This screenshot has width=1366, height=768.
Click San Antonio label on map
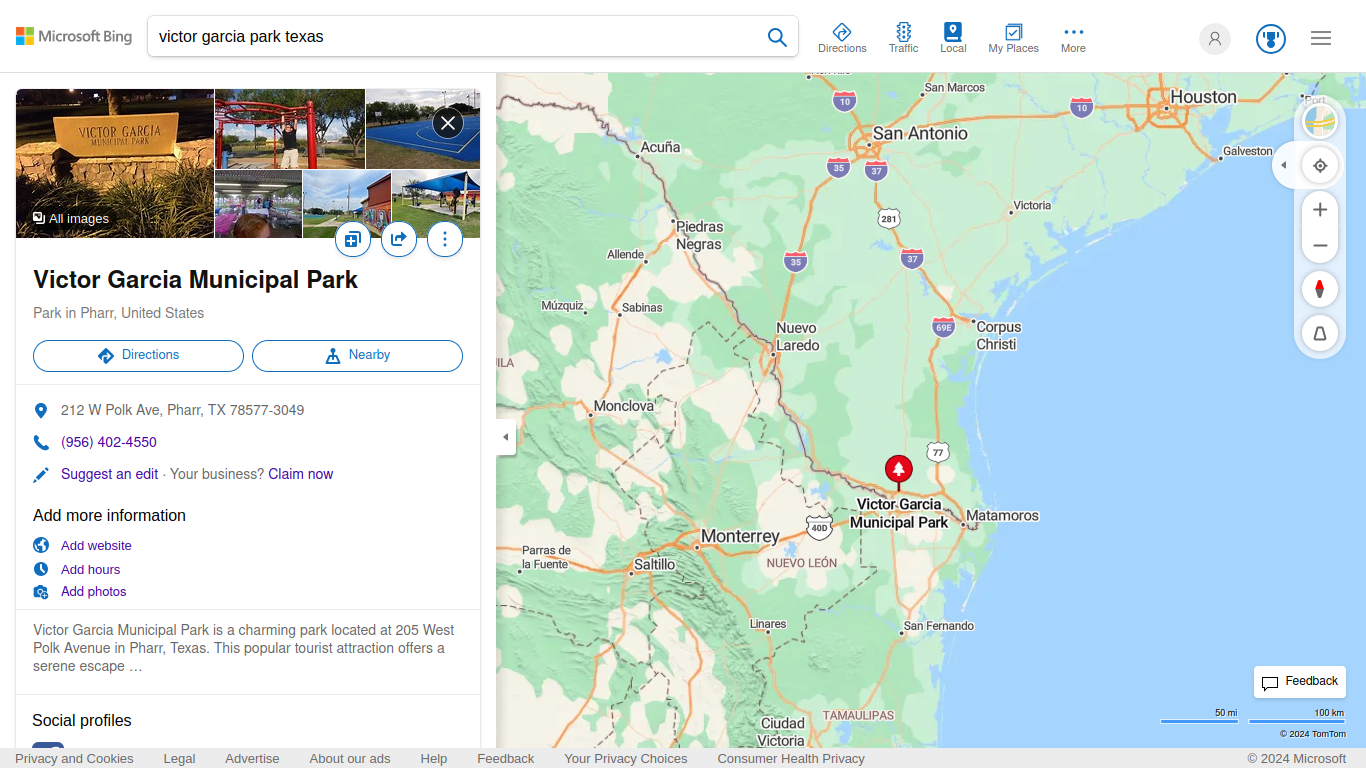click(x=920, y=134)
